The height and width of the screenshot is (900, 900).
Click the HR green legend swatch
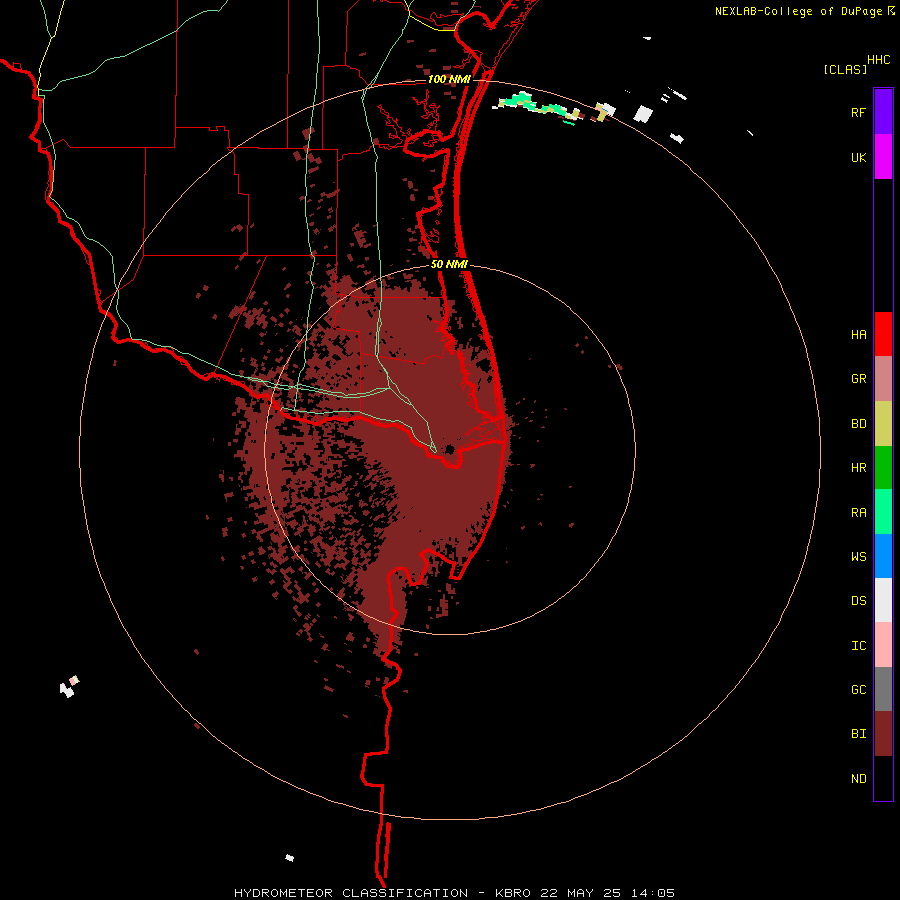(883, 468)
